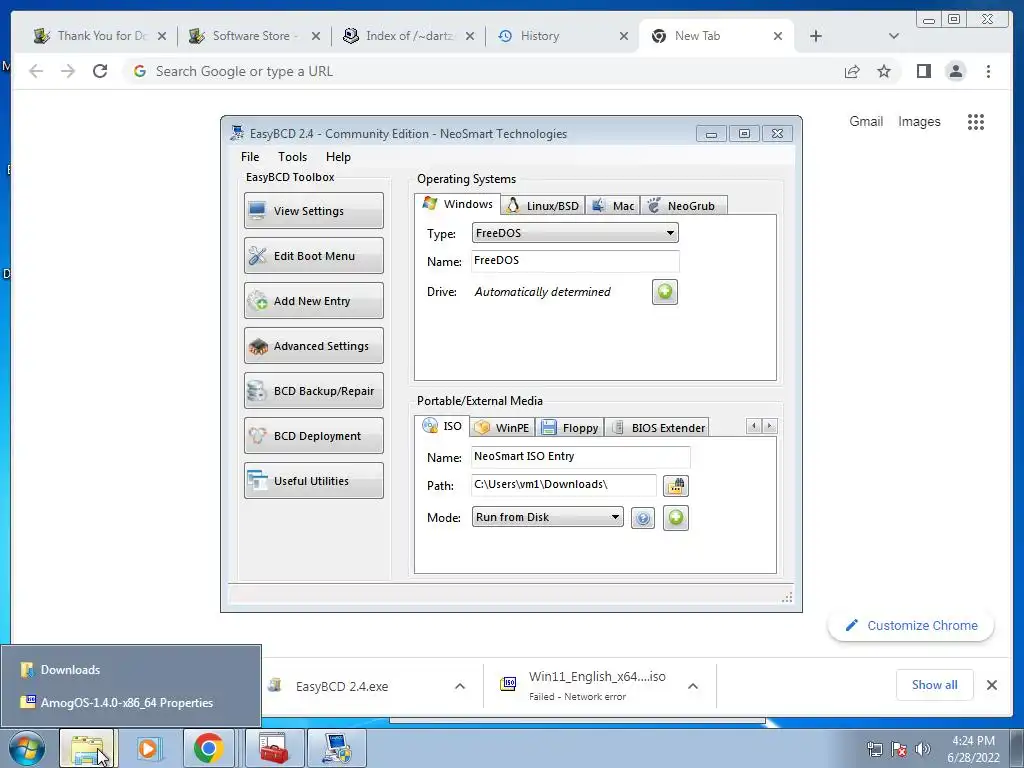This screenshot has width=1024, height=768.
Task: Open the EasyBCD Tools menu
Action: point(292,157)
